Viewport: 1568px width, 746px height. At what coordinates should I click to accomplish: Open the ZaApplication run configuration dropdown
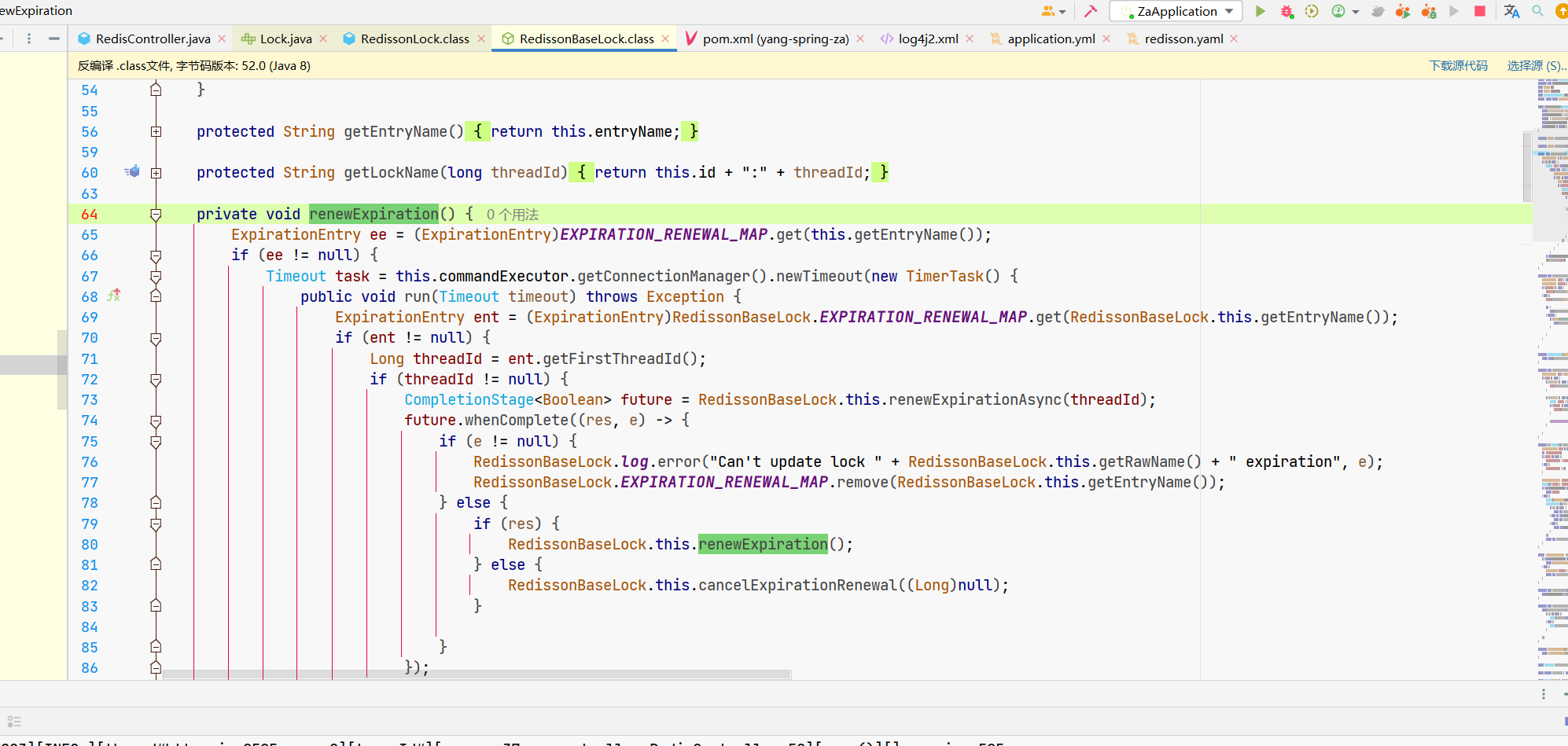(1176, 11)
